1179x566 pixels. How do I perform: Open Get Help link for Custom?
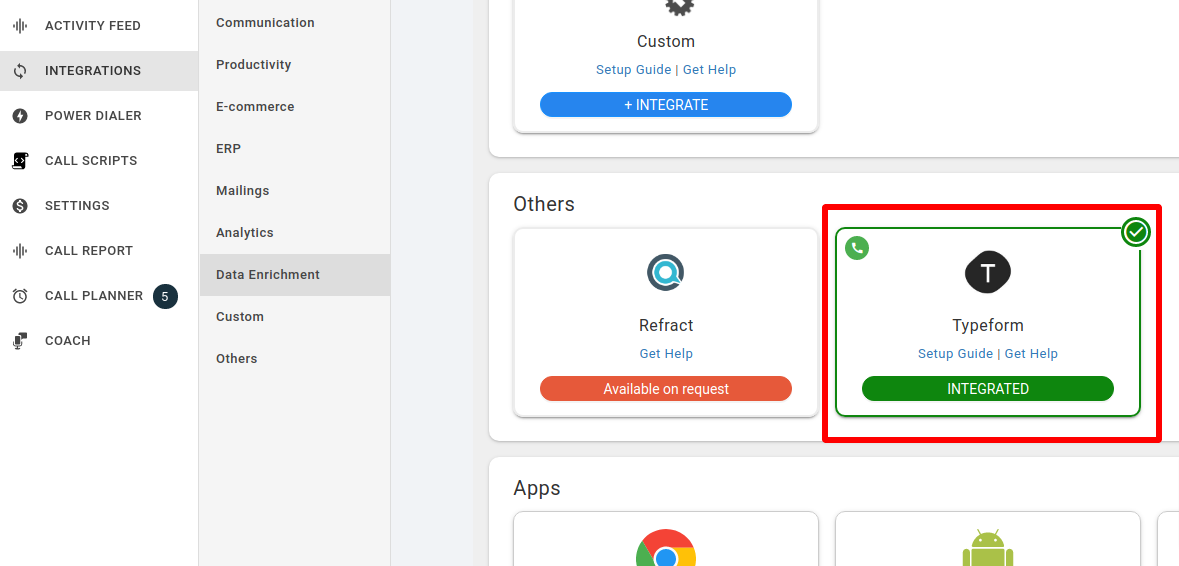point(709,70)
